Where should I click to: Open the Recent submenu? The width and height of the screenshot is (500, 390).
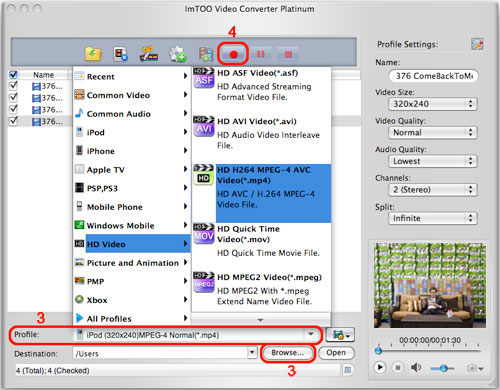coord(132,76)
